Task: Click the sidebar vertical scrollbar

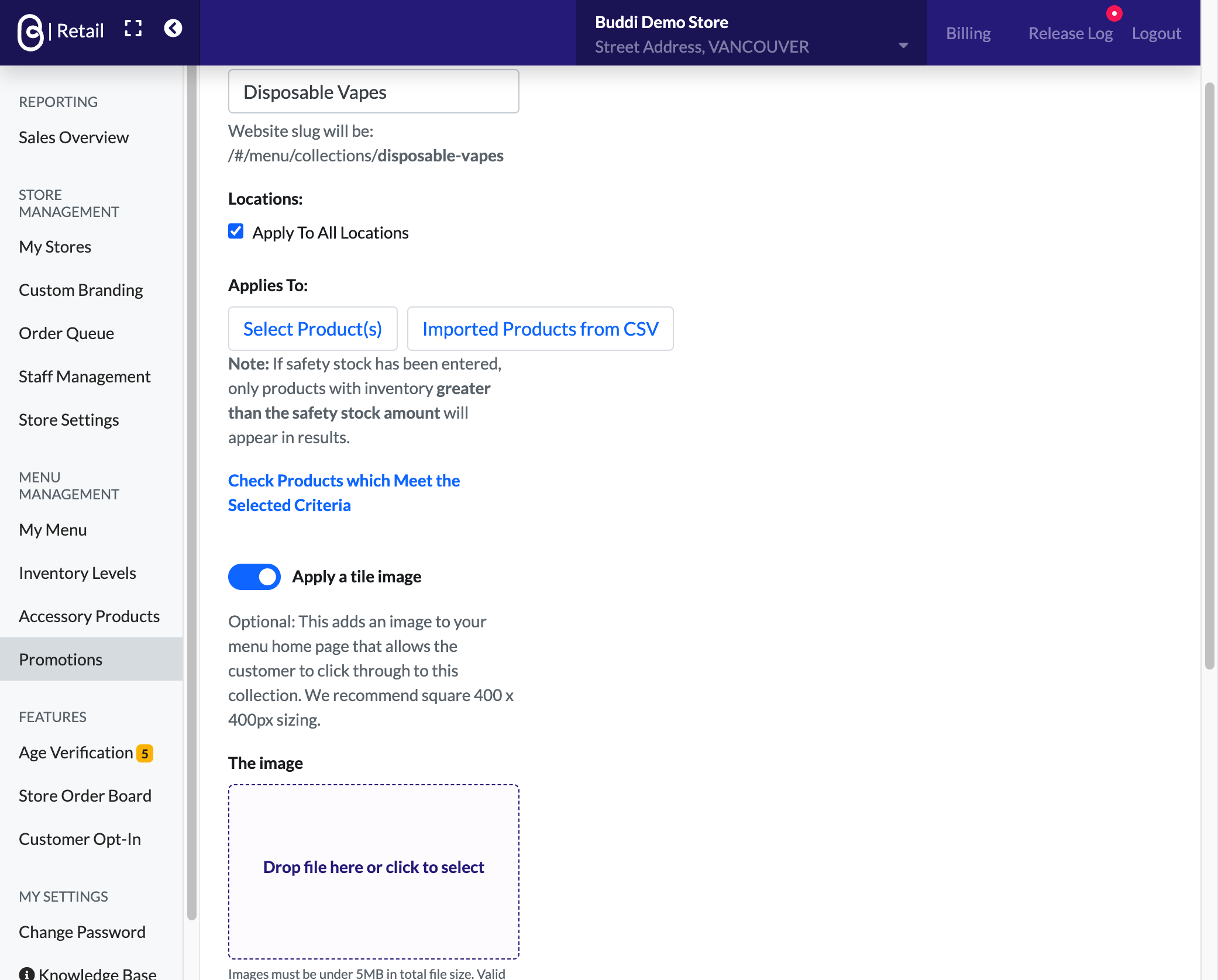Action: [191, 493]
